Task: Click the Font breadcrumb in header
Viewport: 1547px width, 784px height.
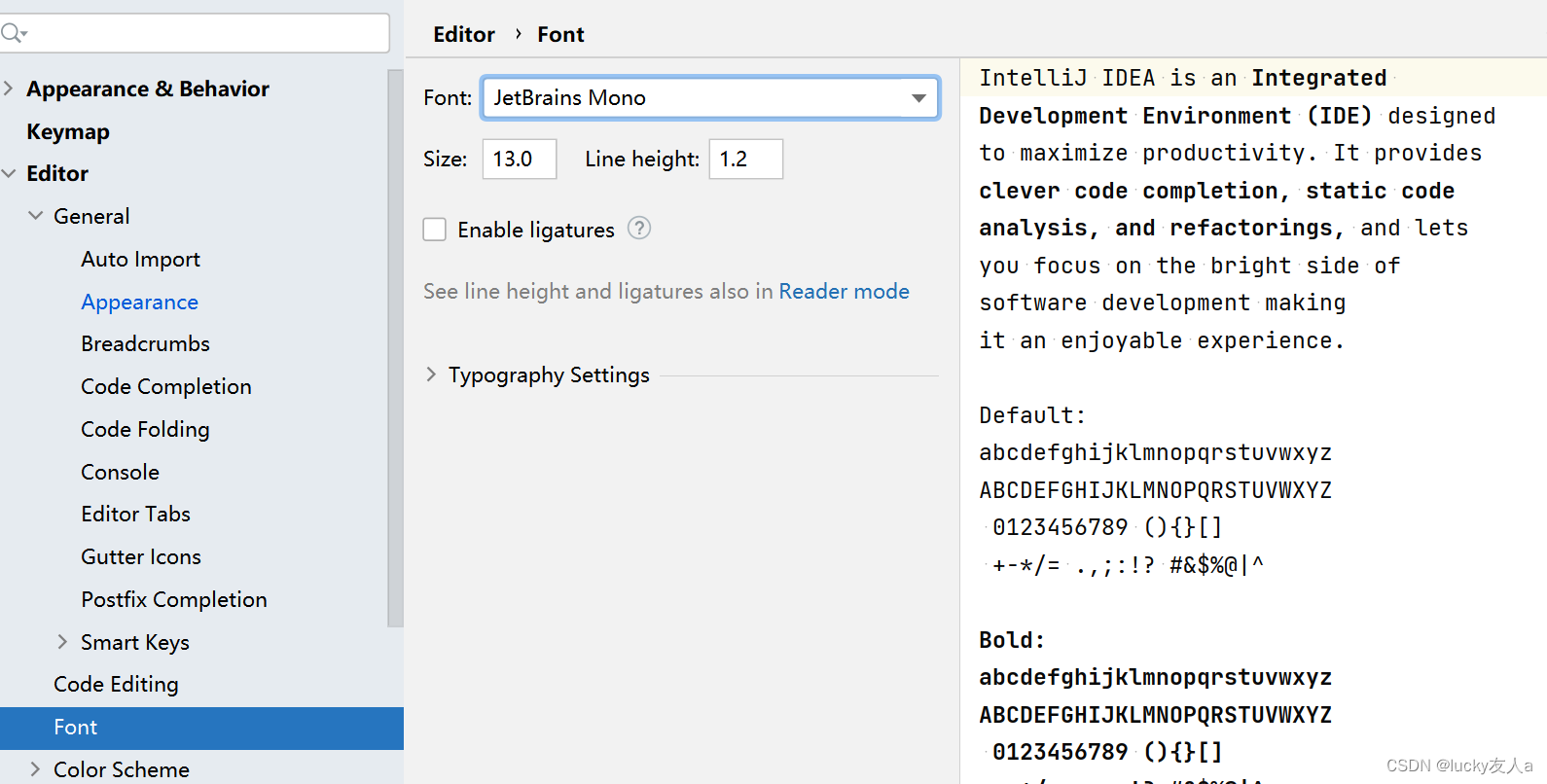Action: 560,34
